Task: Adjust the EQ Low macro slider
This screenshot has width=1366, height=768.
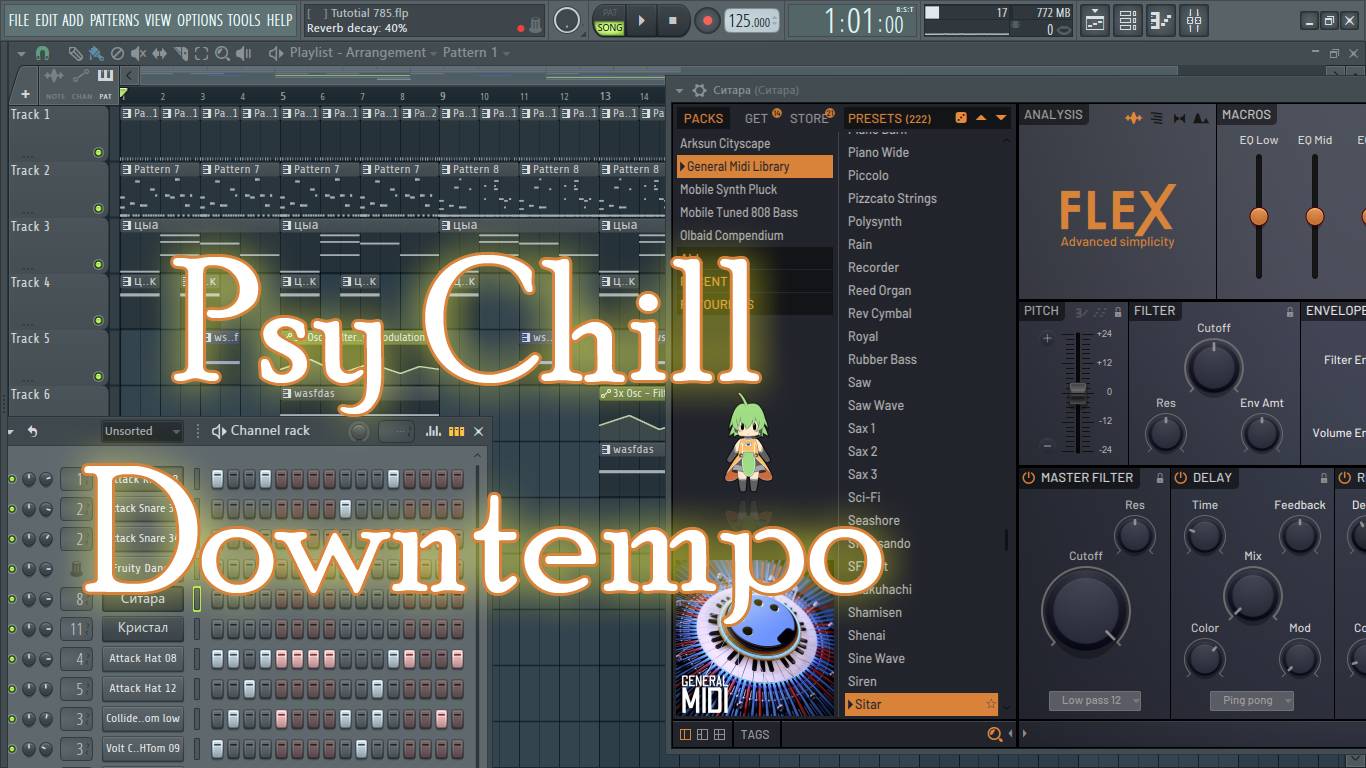Action: (1259, 216)
